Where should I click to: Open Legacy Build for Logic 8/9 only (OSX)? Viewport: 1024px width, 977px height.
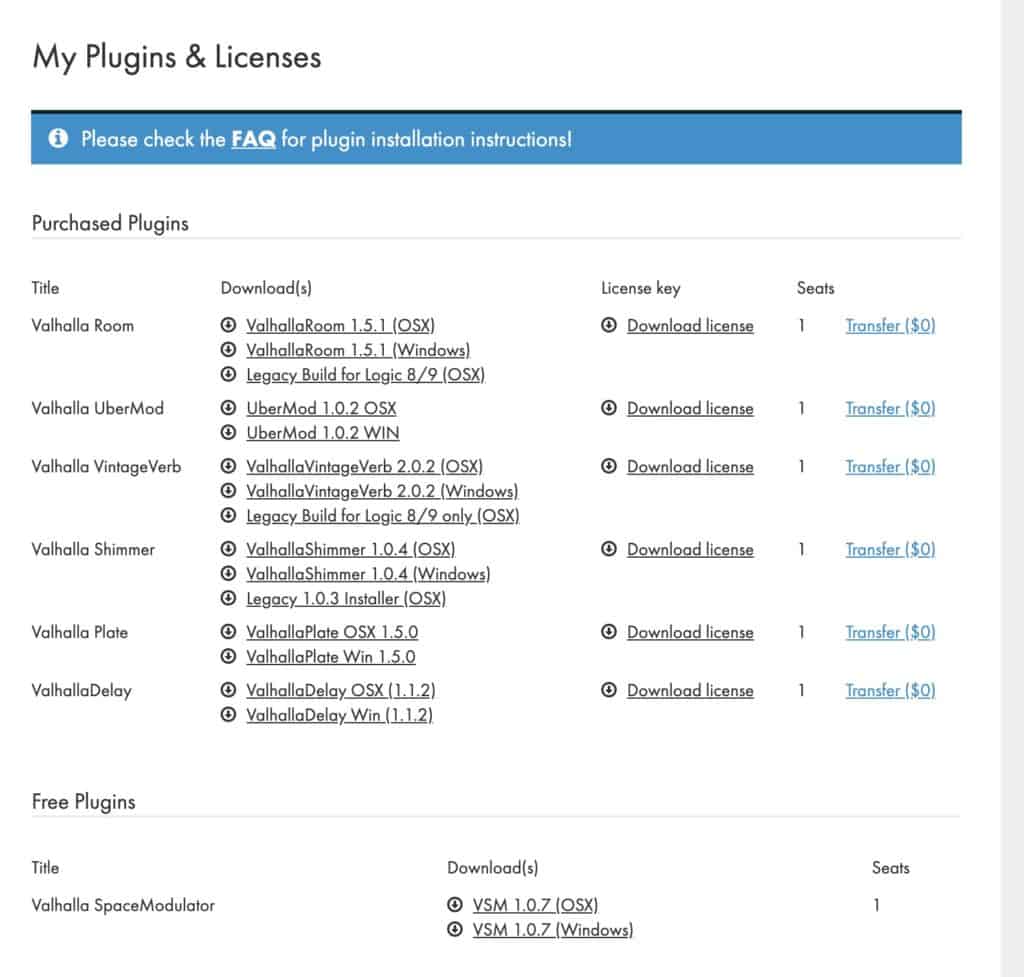[x=383, y=516]
